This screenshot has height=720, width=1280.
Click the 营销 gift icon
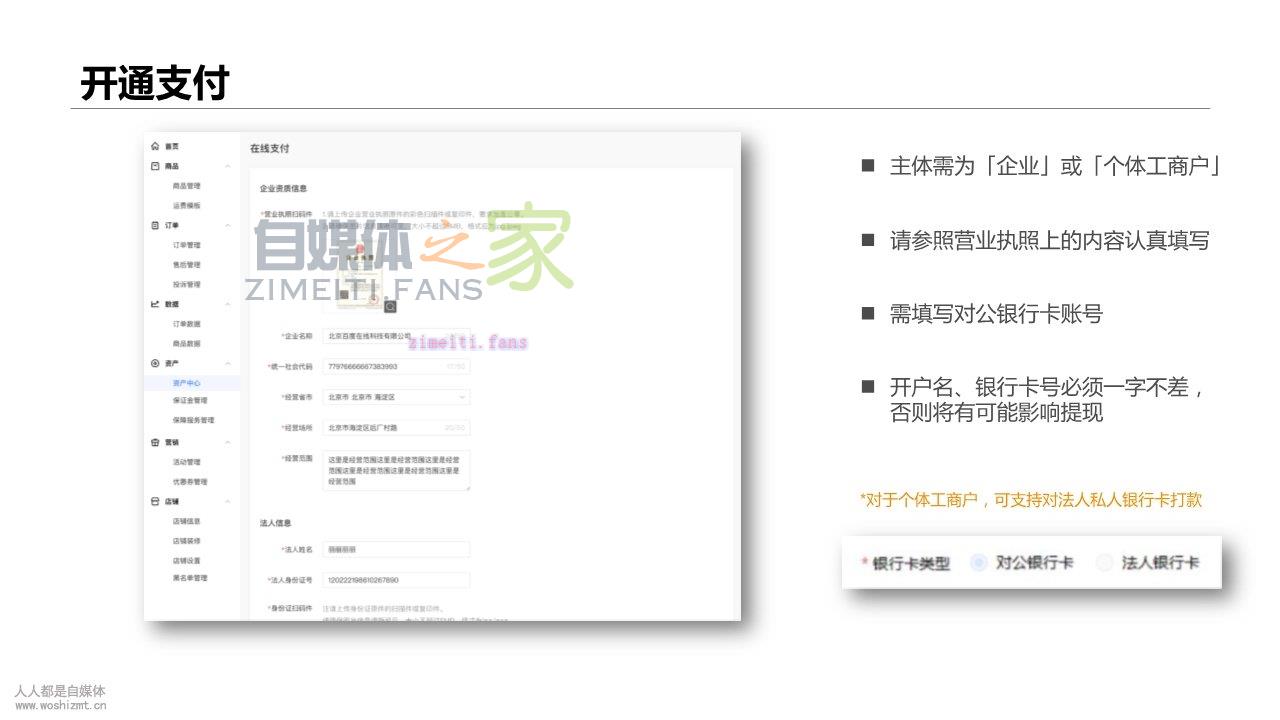155,442
